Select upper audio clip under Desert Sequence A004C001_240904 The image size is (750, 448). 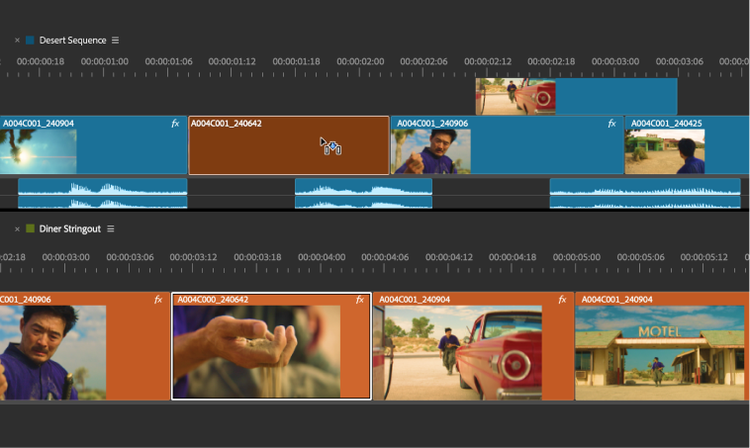(102, 186)
